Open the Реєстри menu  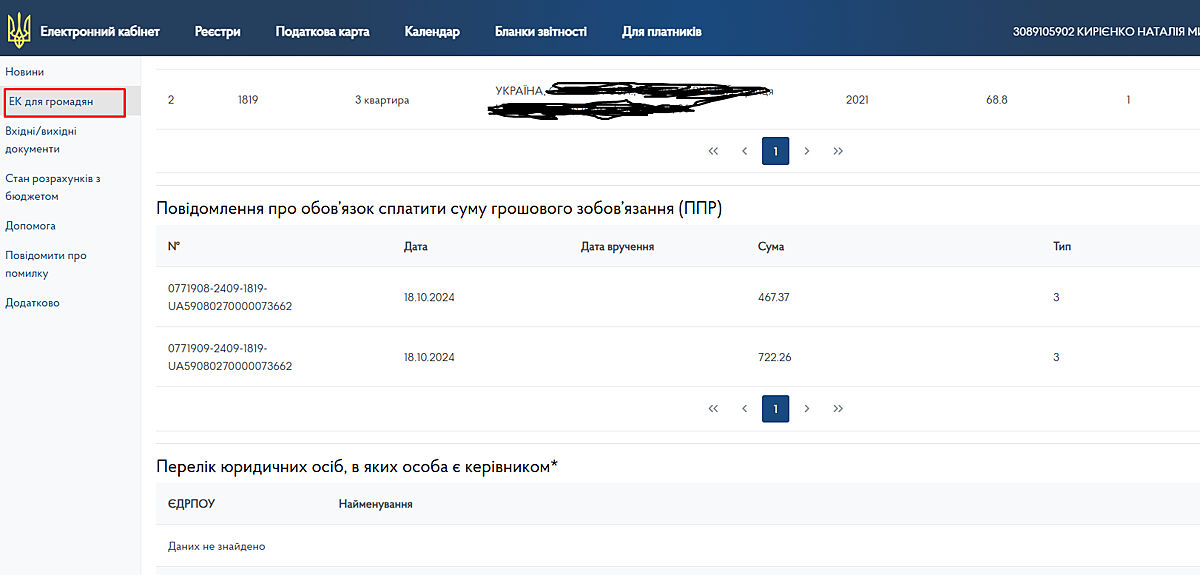point(217,32)
